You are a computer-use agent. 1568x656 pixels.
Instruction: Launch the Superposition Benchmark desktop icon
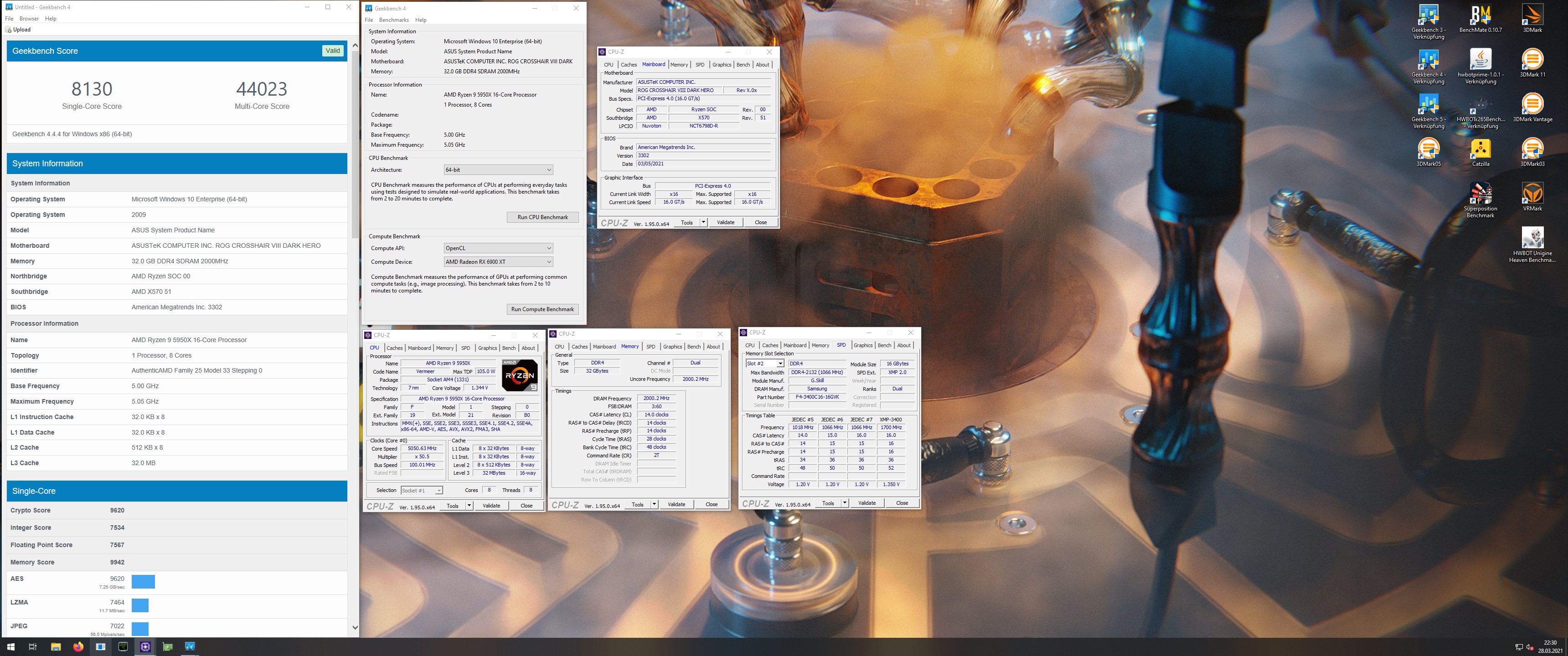1480,200
